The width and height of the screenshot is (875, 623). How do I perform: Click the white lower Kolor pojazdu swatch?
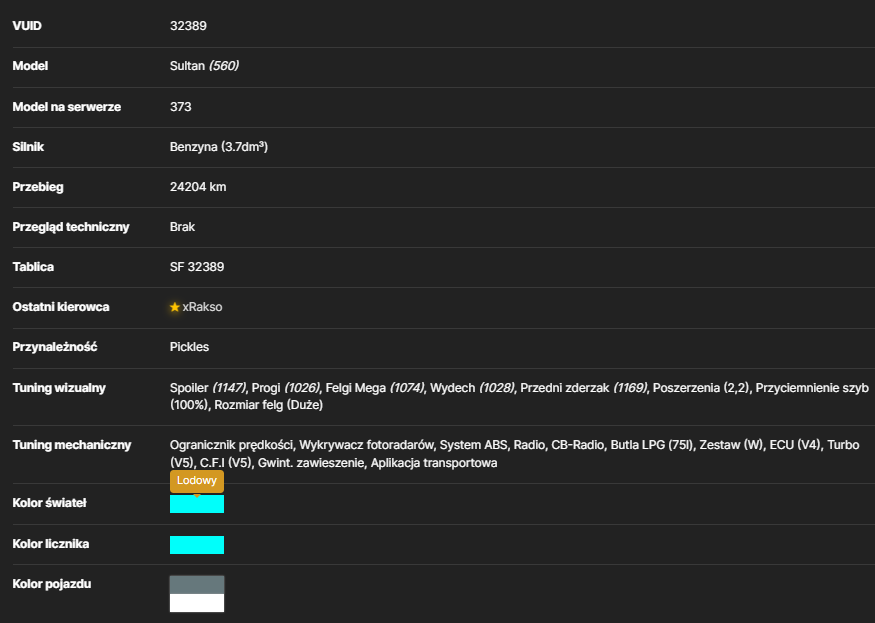197,603
